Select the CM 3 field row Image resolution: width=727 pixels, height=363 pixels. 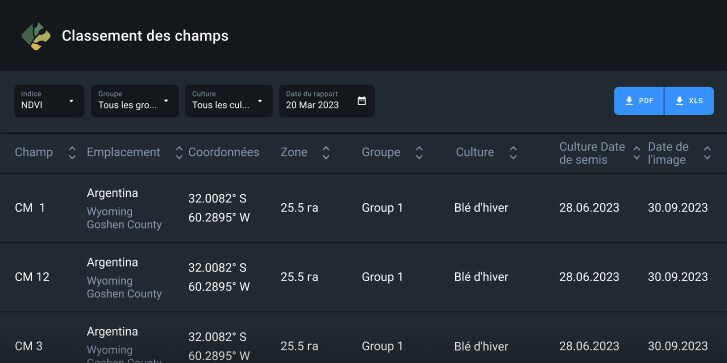364,338
